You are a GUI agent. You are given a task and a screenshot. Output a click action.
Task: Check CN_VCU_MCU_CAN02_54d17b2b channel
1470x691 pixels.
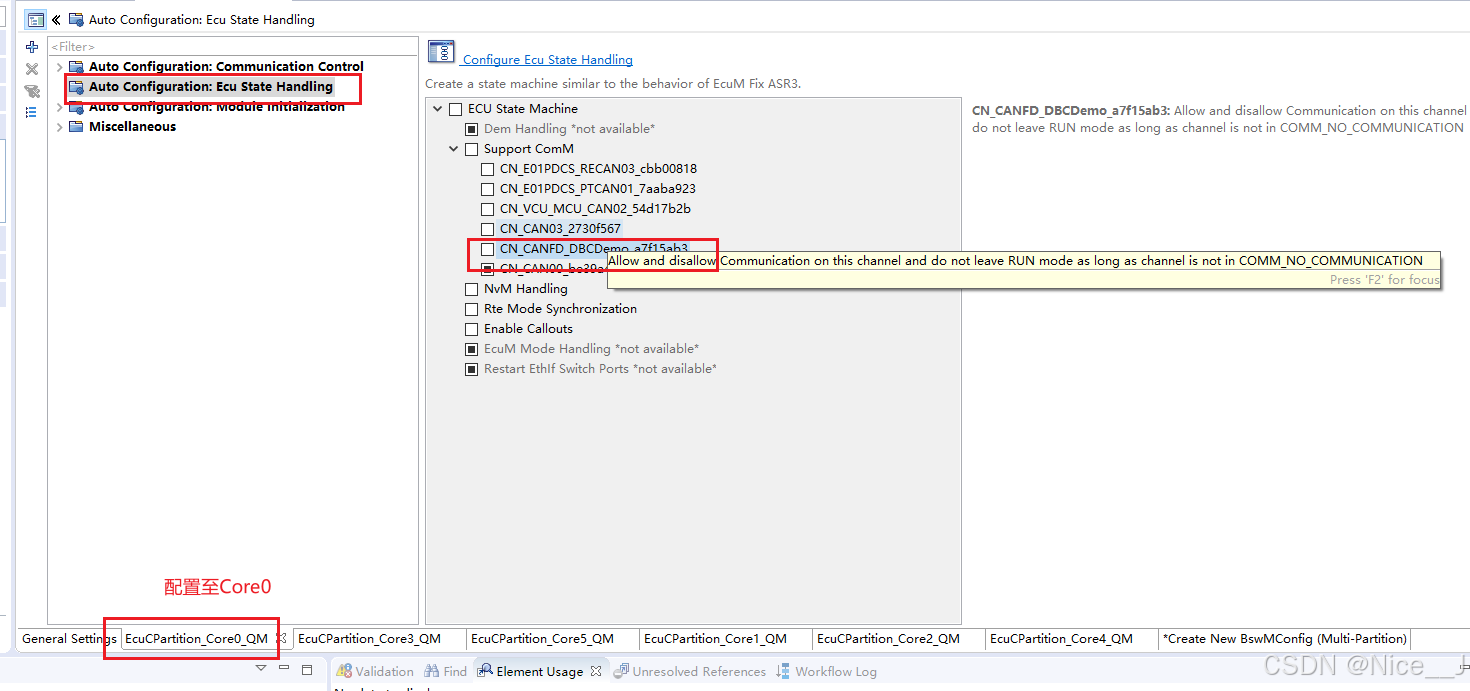tap(487, 209)
